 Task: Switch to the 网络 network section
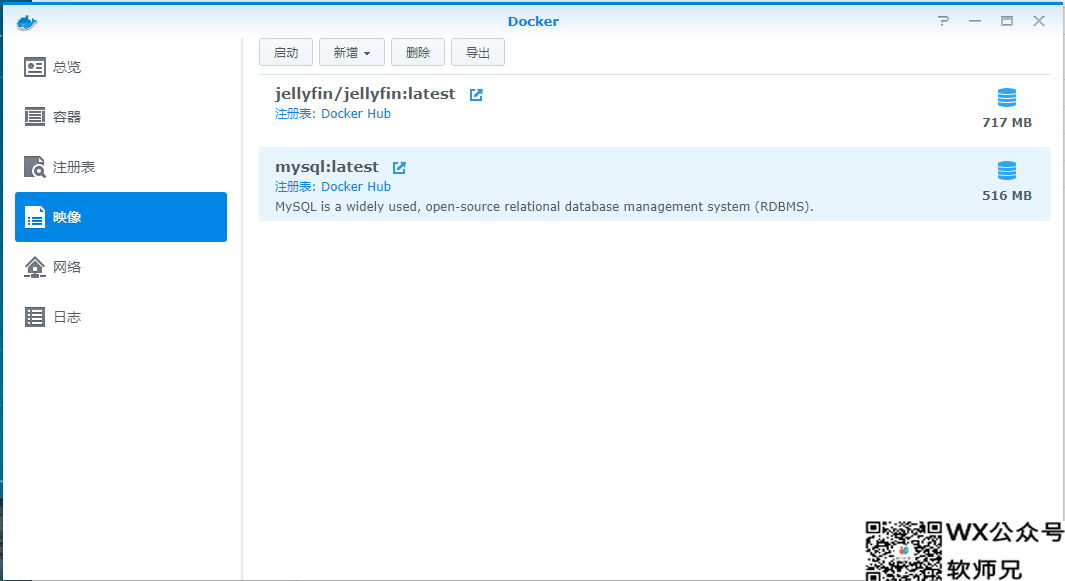click(x=121, y=267)
